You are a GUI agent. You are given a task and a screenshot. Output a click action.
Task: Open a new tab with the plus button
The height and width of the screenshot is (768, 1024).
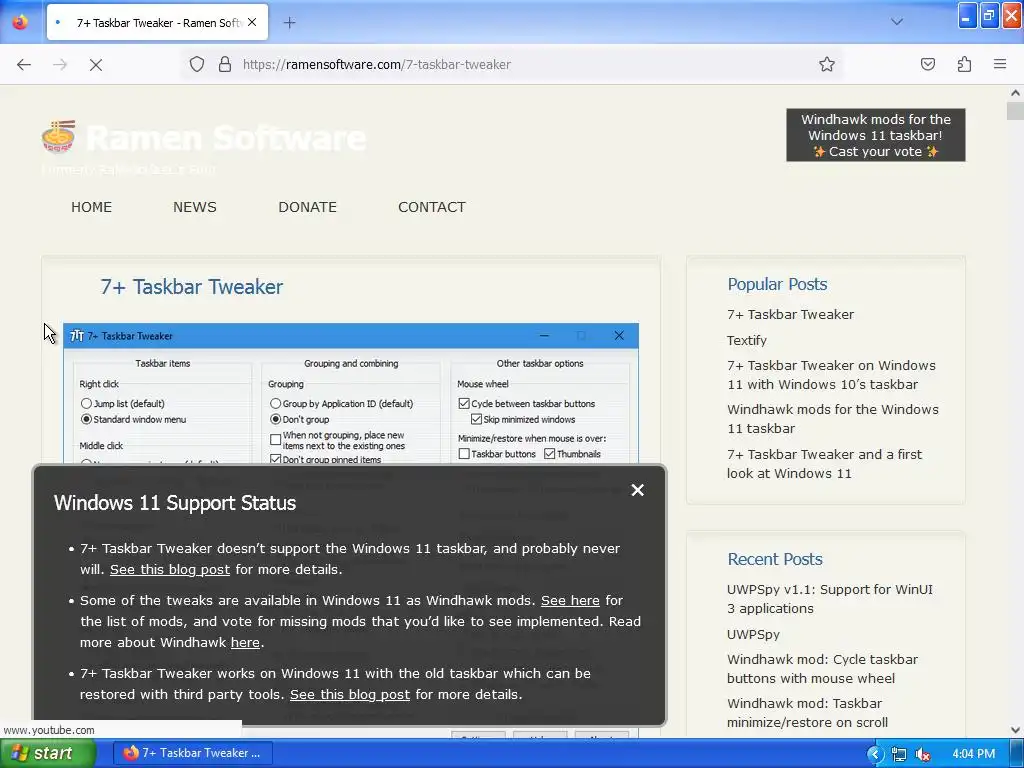click(x=289, y=23)
